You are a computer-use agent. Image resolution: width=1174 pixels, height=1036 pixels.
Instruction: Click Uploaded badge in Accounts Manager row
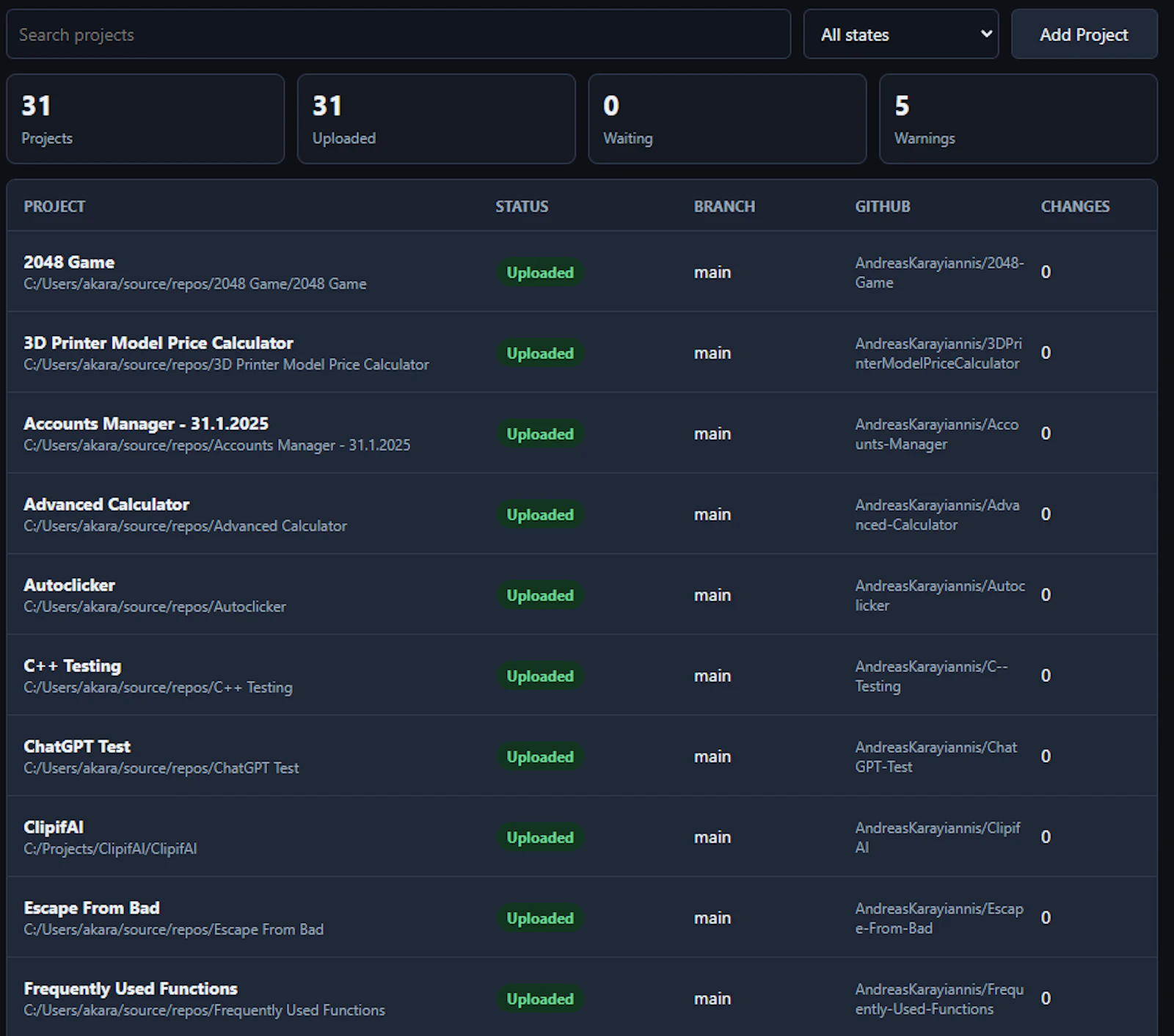540,434
